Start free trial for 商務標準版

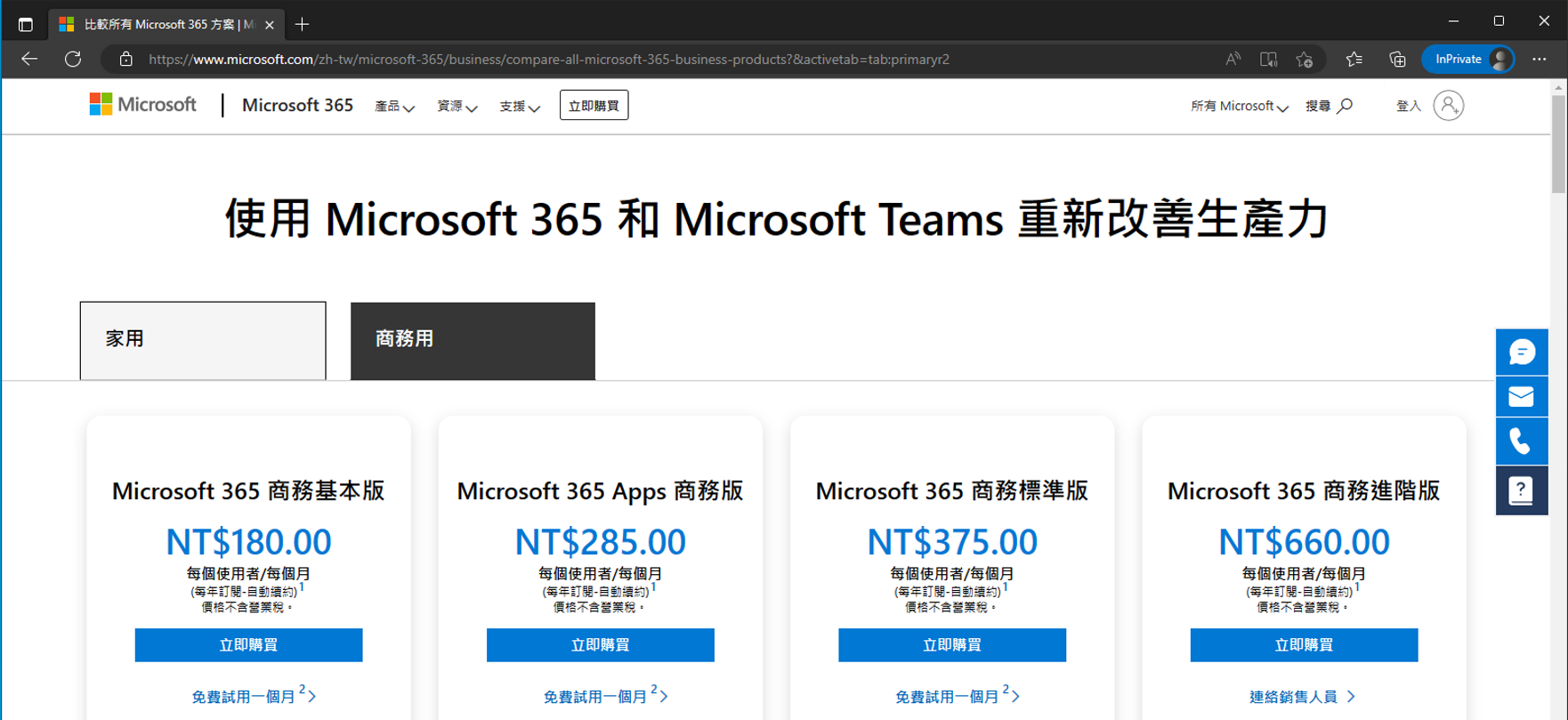[957, 696]
